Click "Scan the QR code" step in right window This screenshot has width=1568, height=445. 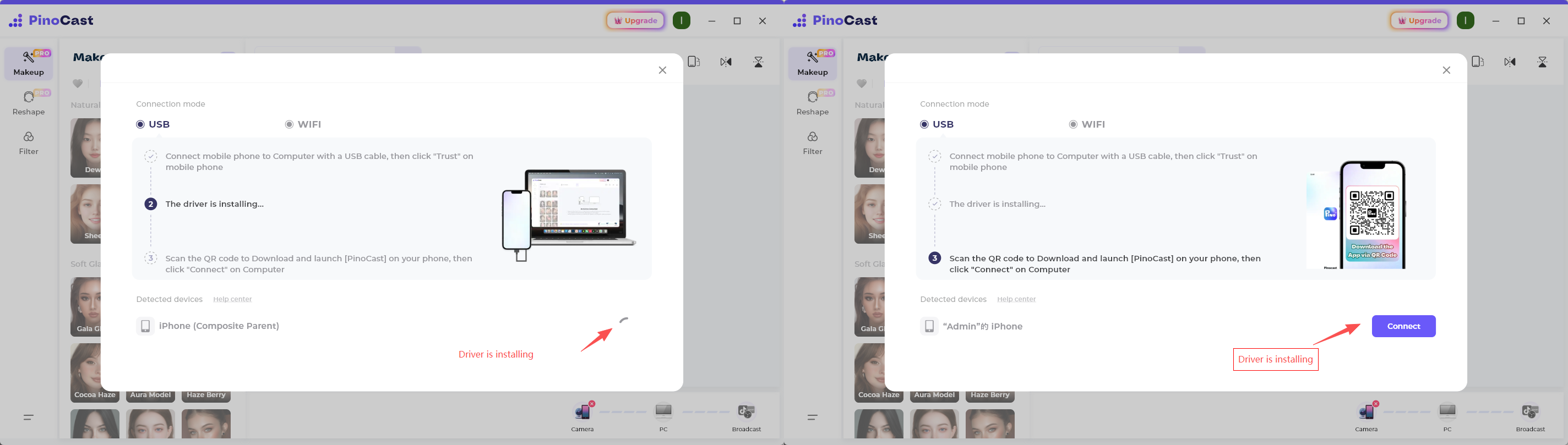click(x=1105, y=264)
